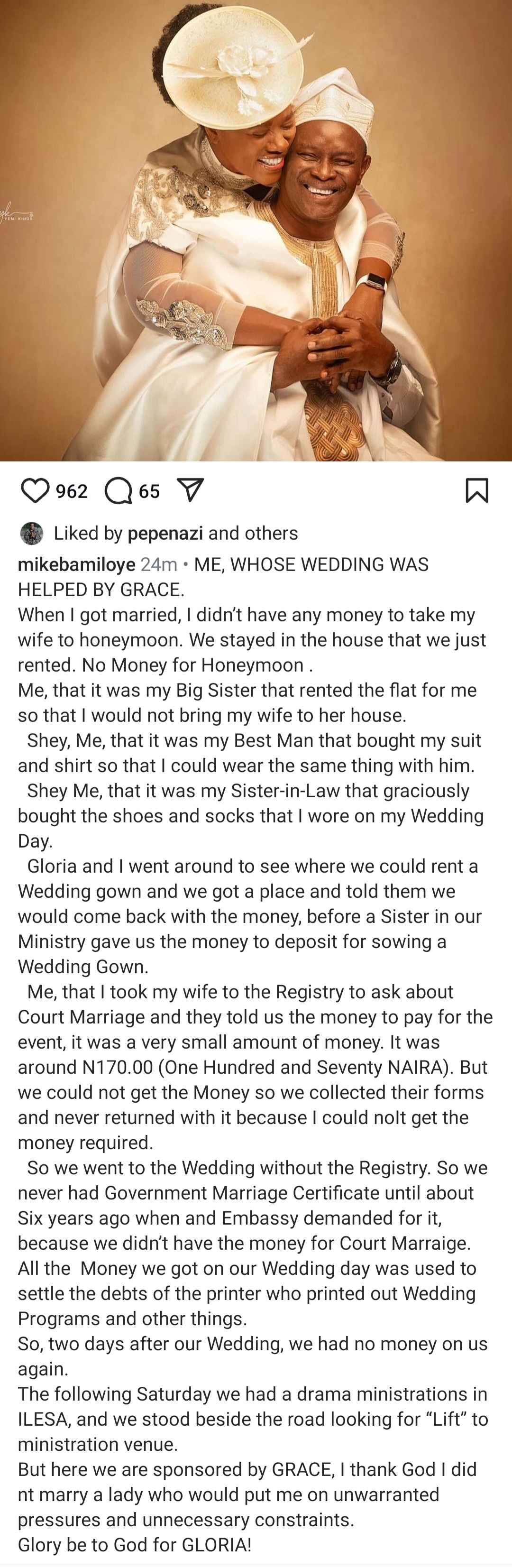This screenshot has width=512, height=1568.
Task: View the 962 likes count
Action: pos(72,491)
